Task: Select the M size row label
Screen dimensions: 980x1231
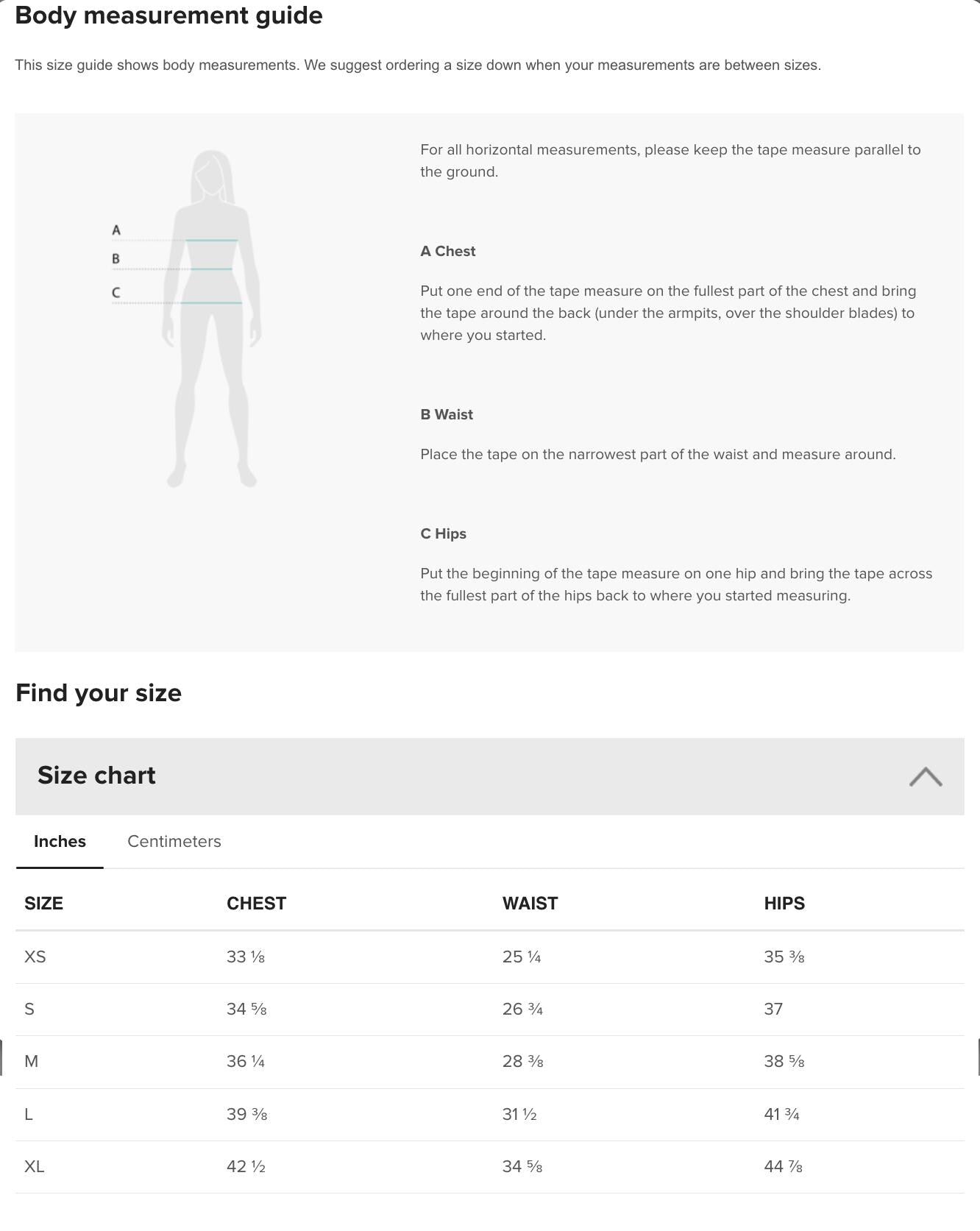Action: [31, 1061]
